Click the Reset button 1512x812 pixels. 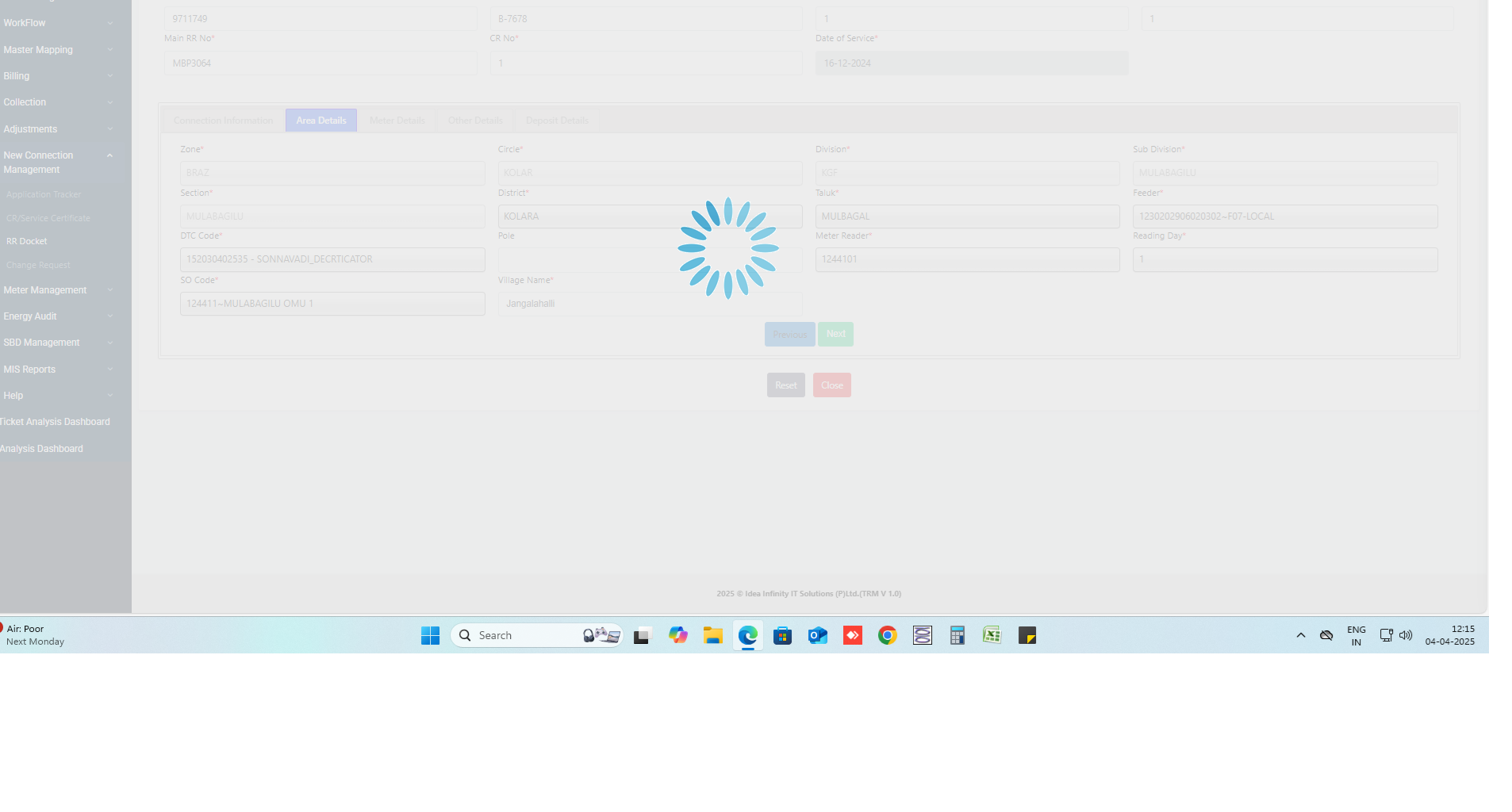point(786,385)
